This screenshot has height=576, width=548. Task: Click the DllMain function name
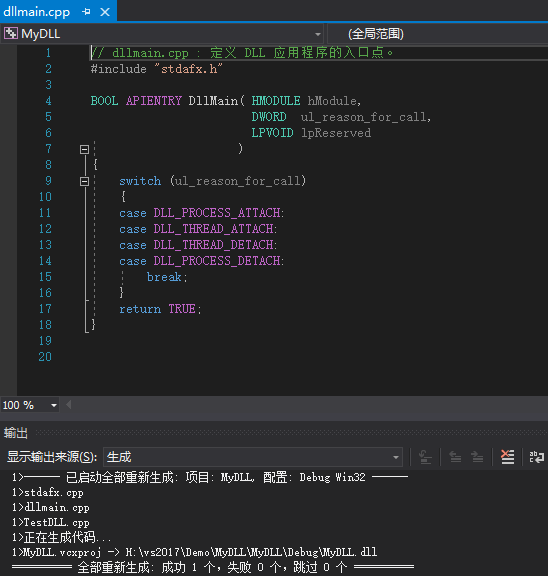click(x=213, y=101)
